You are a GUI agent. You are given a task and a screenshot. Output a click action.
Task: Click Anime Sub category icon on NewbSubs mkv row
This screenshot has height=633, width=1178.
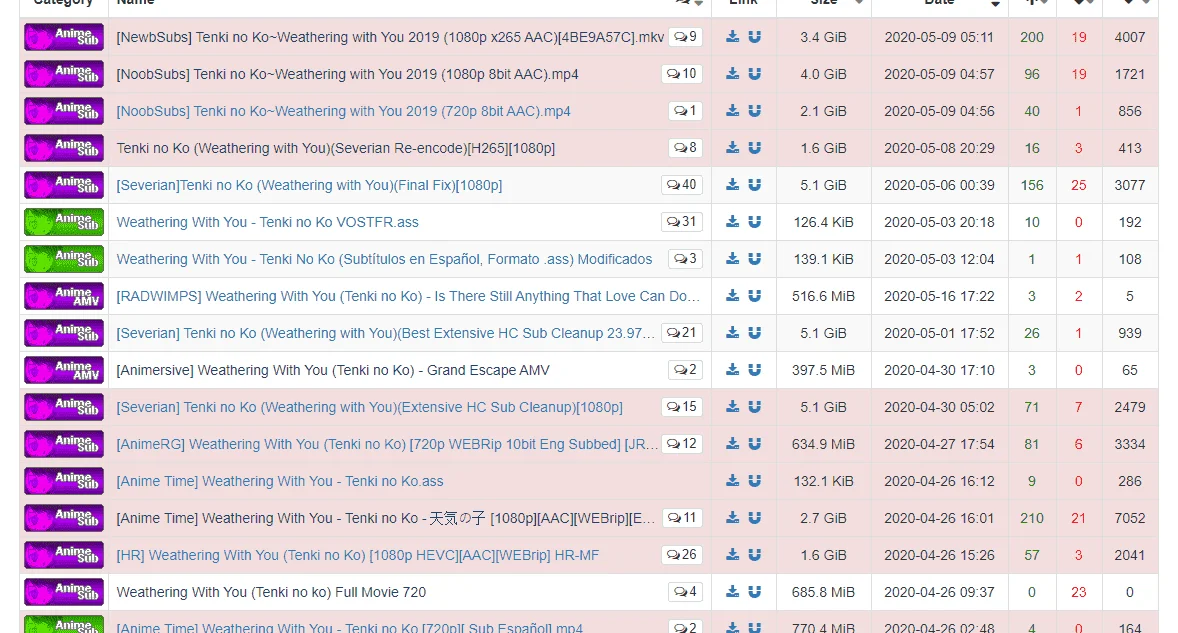coord(64,37)
